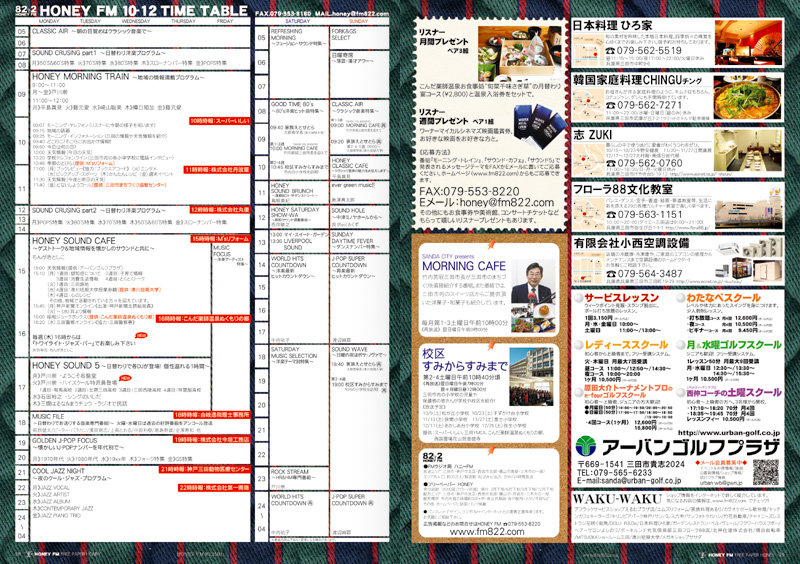Open the hot pot photo in the CHINGU ad

click(x=748, y=97)
